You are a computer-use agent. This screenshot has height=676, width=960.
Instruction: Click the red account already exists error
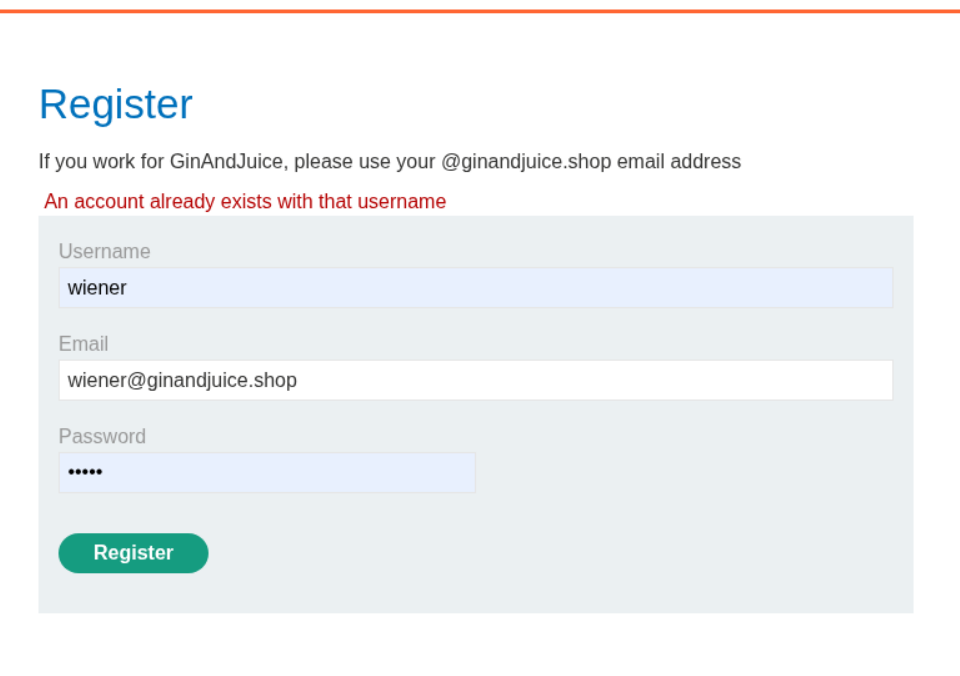click(245, 201)
